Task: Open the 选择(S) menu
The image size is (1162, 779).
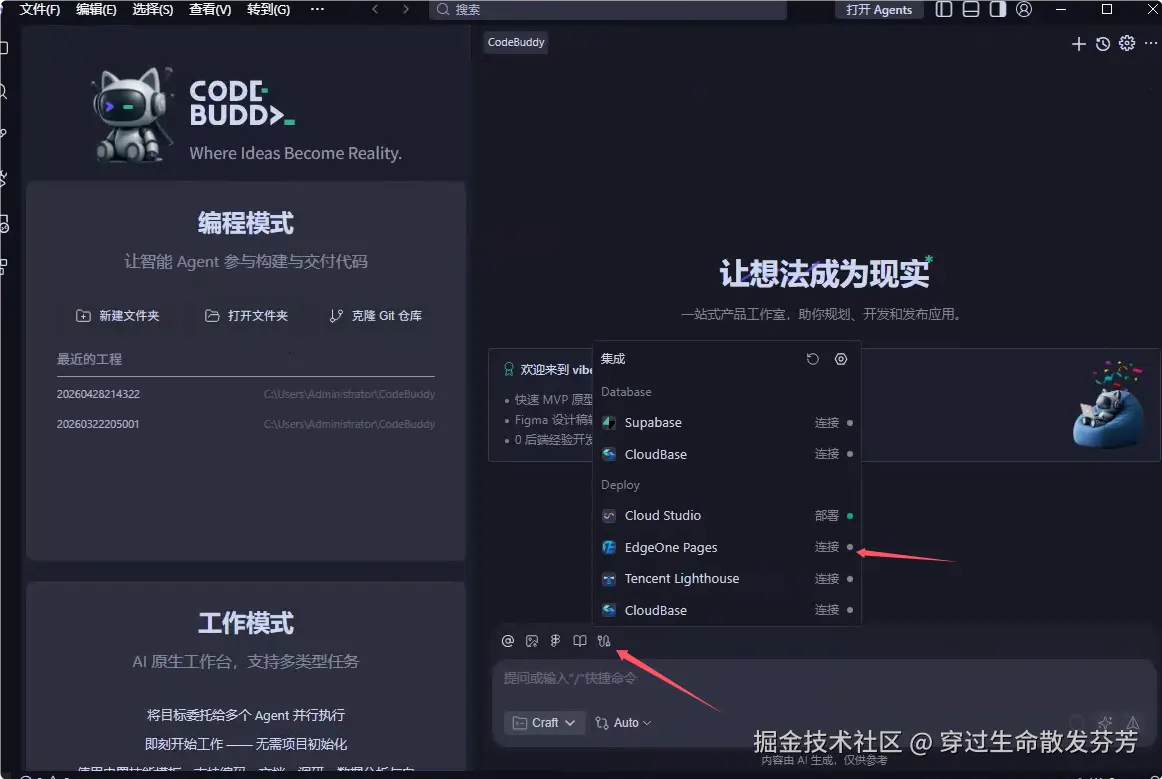Action: pos(153,10)
